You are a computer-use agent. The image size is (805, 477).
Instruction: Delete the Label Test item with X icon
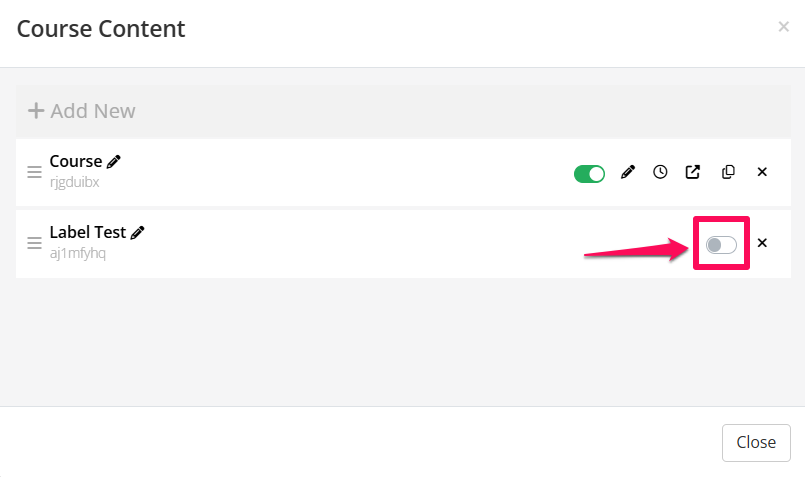tap(762, 243)
